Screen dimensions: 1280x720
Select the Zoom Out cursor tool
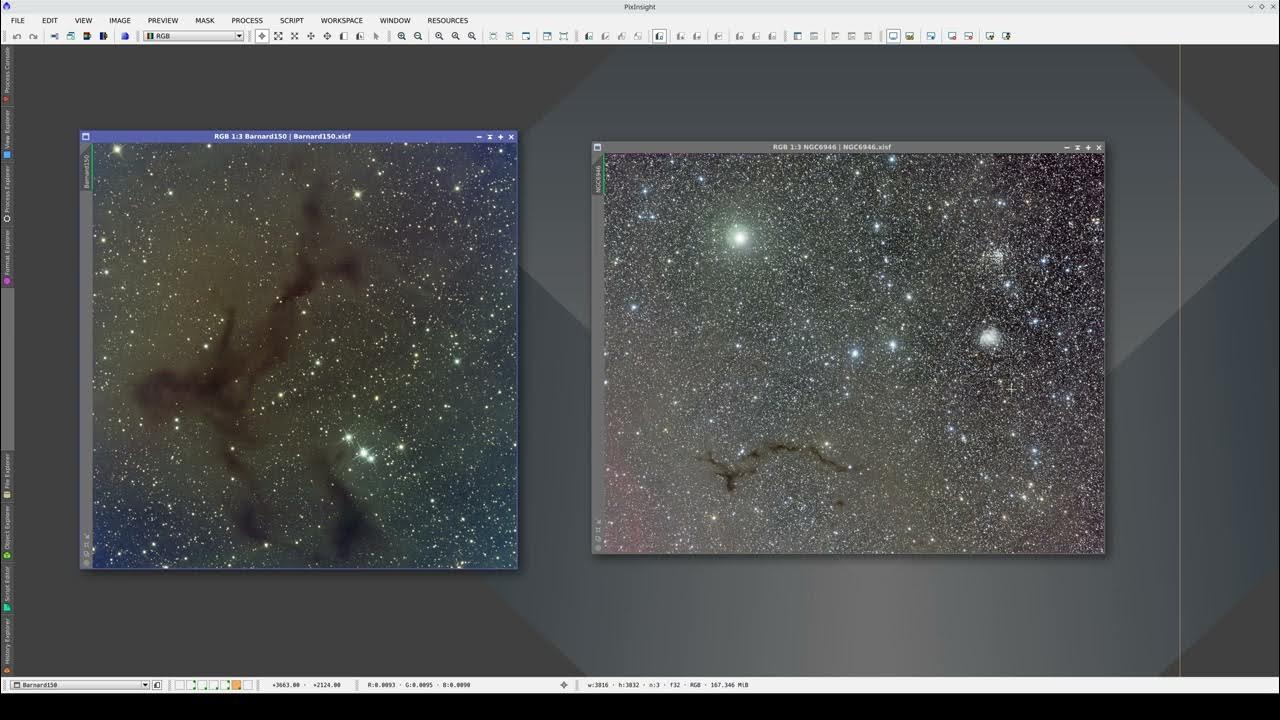click(x=294, y=36)
